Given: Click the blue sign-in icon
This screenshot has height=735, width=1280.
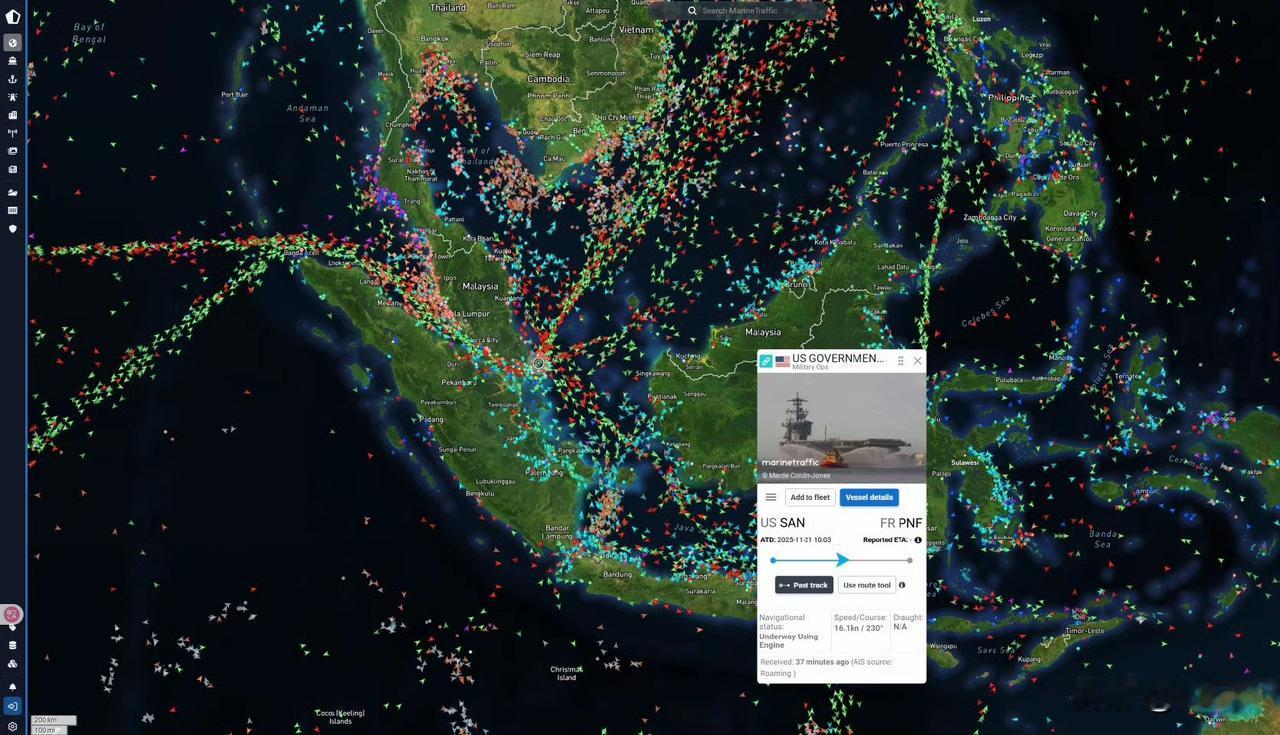Looking at the screenshot, I should [13, 706].
